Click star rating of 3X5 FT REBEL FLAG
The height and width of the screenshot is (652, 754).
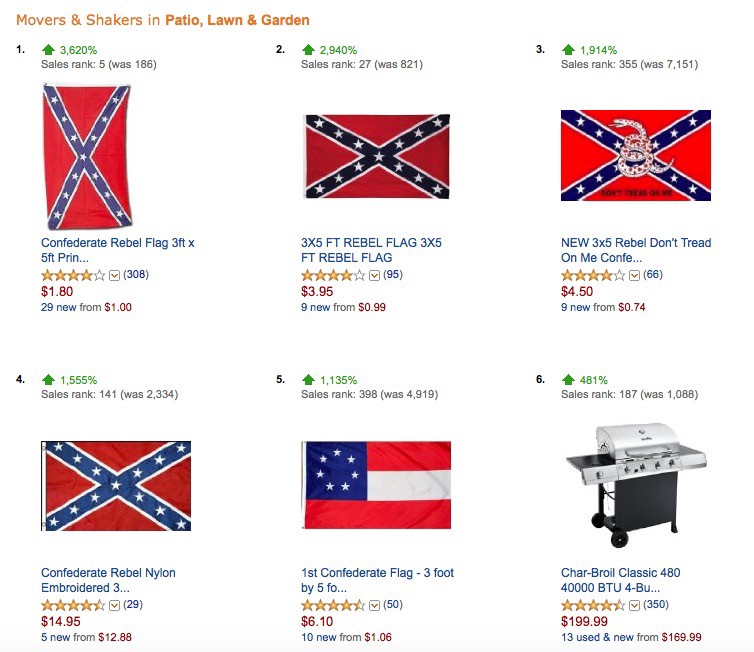(333, 275)
